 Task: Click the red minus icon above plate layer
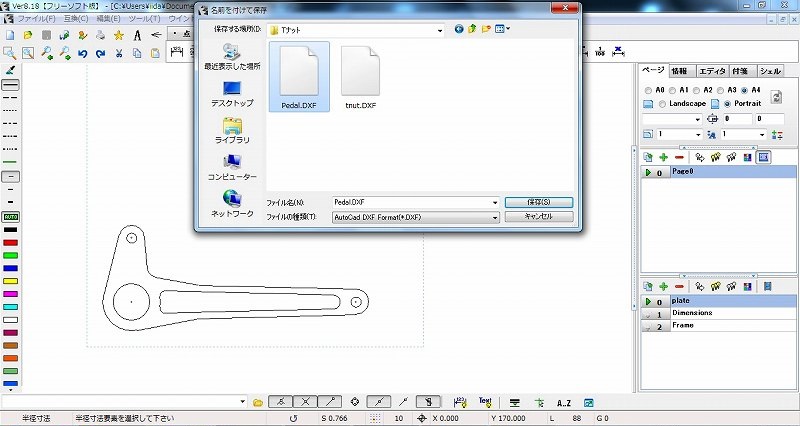[x=679, y=286]
